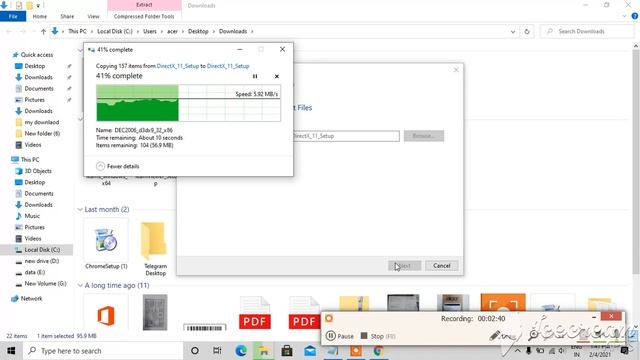The width and height of the screenshot is (640, 360).
Task: Collapse the Last month (2) group
Action: [x=80, y=209]
